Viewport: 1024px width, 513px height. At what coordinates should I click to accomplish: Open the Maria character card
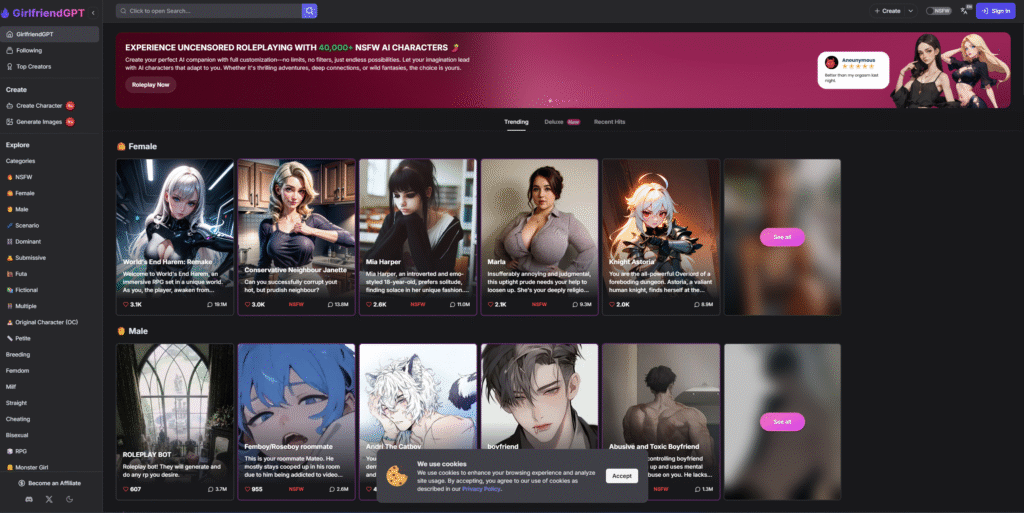(539, 237)
